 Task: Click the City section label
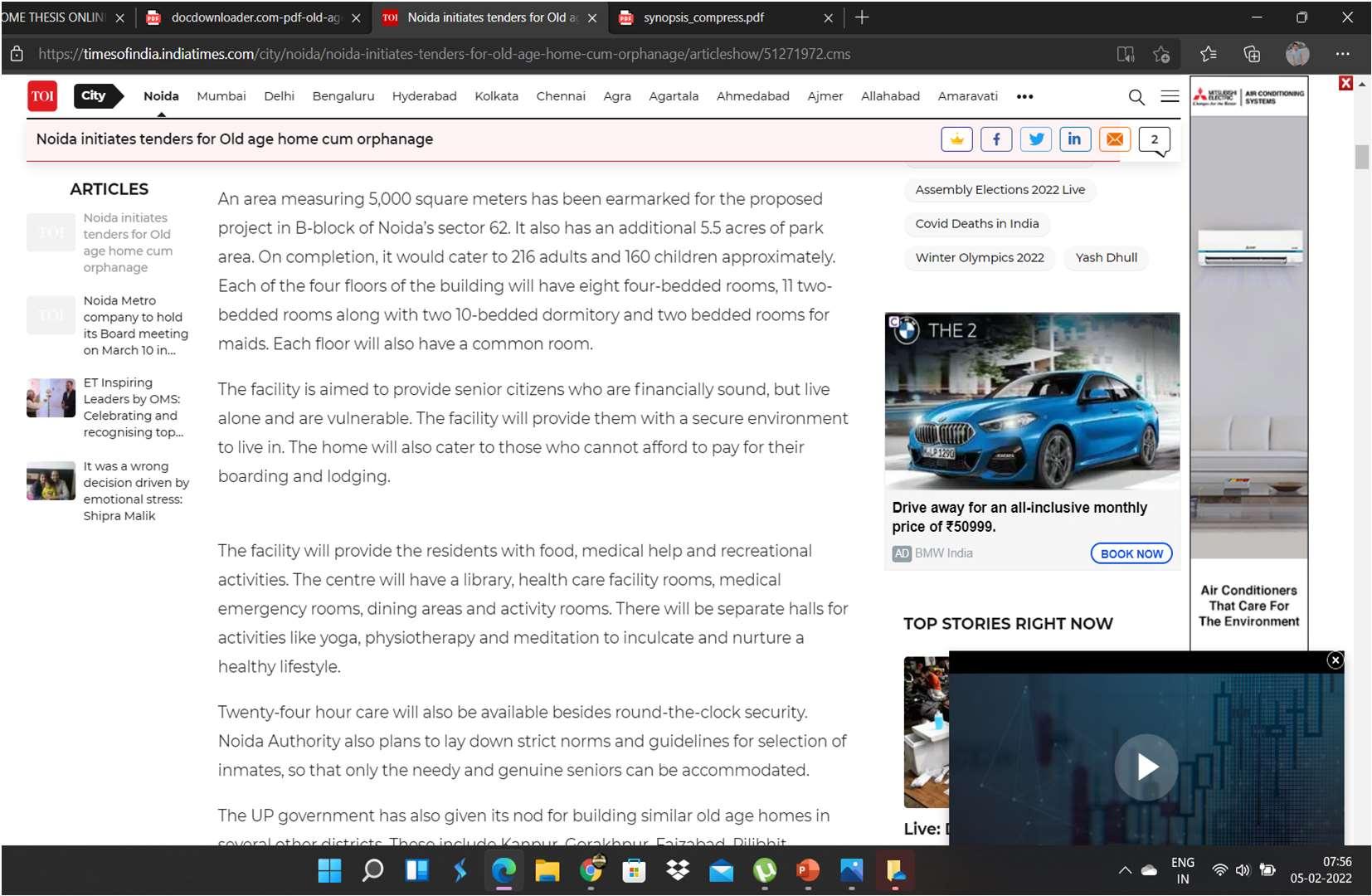(x=97, y=95)
